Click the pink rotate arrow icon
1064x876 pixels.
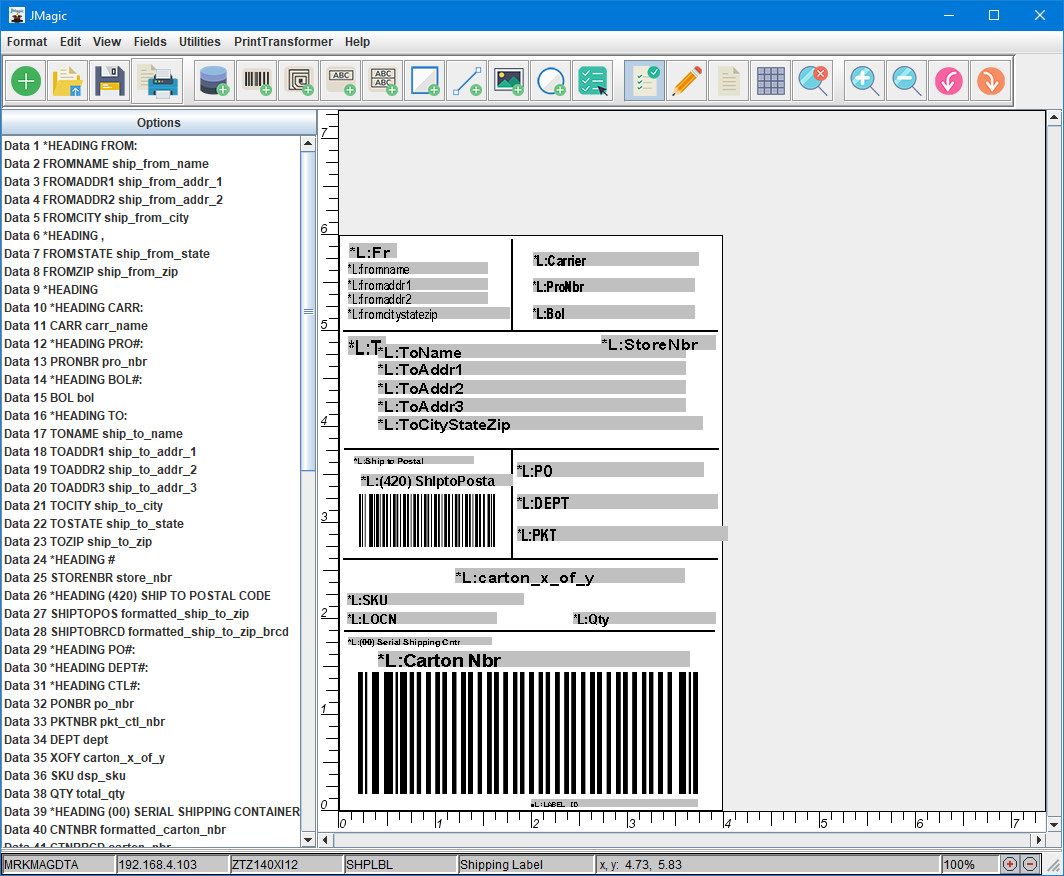[x=949, y=81]
